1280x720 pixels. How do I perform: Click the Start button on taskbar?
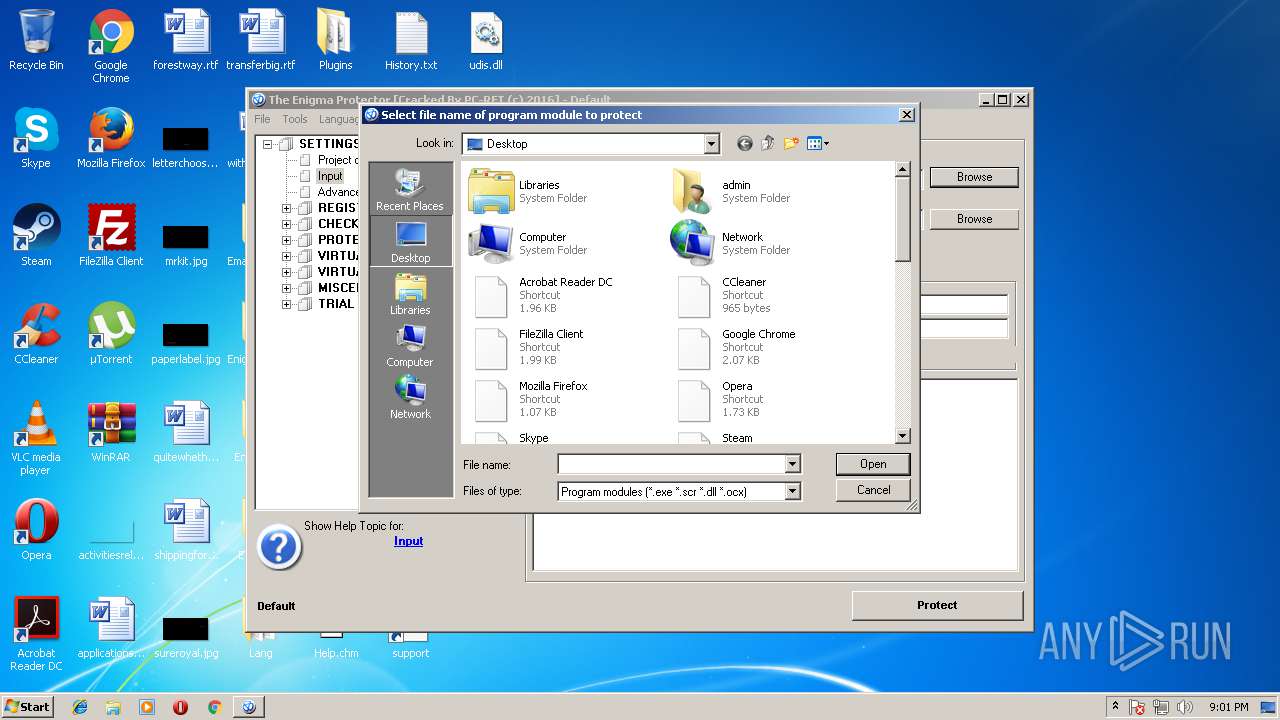click(28, 706)
